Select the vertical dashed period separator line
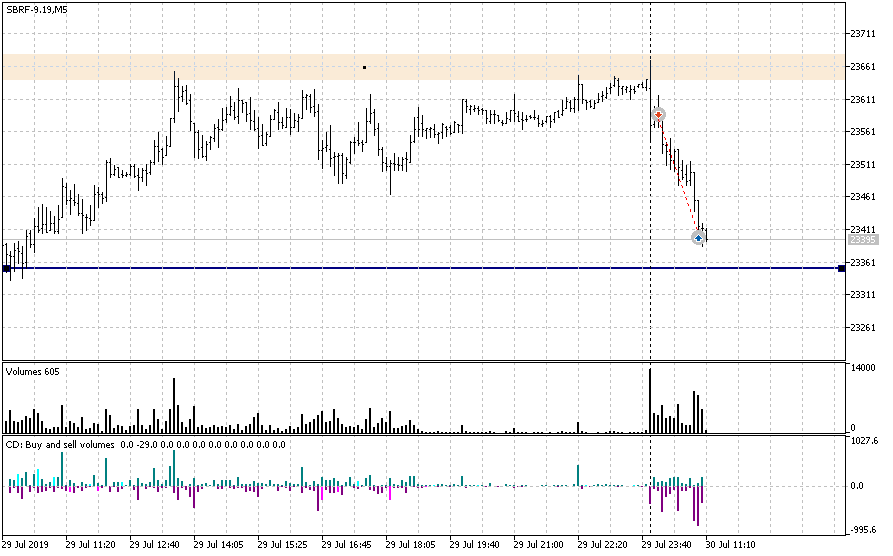The width and height of the screenshot is (893, 556). pyautogui.click(x=650, y=300)
